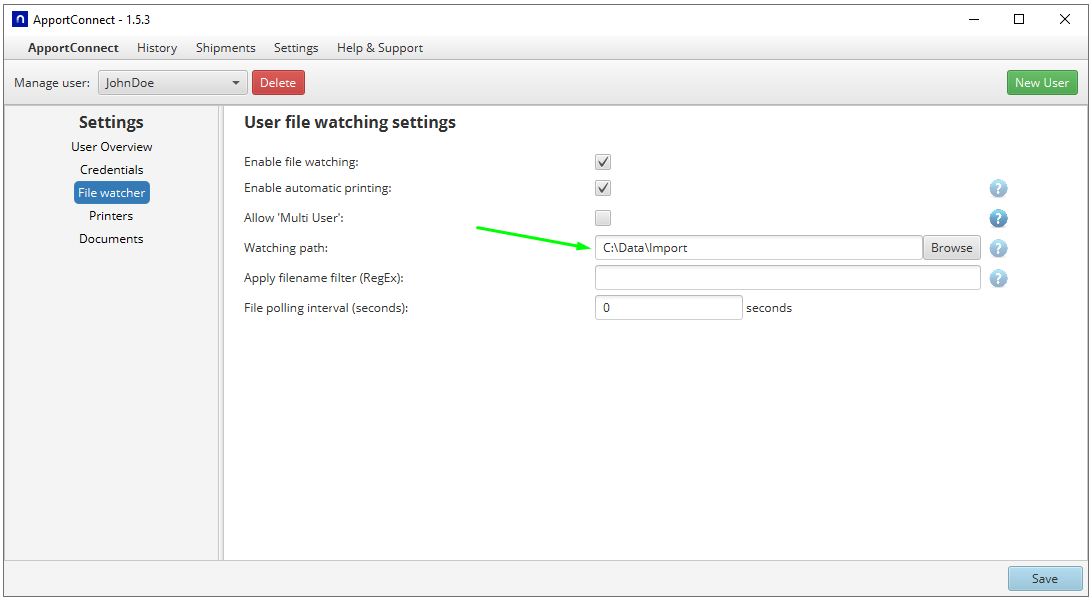This screenshot has height=600, width=1092.
Task: Save the file watcher settings
Action: (1044, 578)
